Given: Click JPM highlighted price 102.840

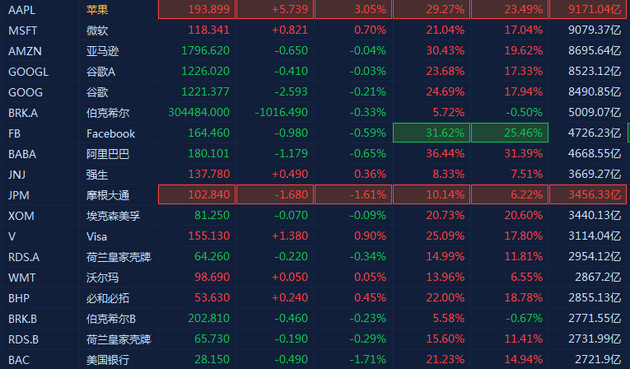Looking at the screenshot, I should (x=196, y=195).
